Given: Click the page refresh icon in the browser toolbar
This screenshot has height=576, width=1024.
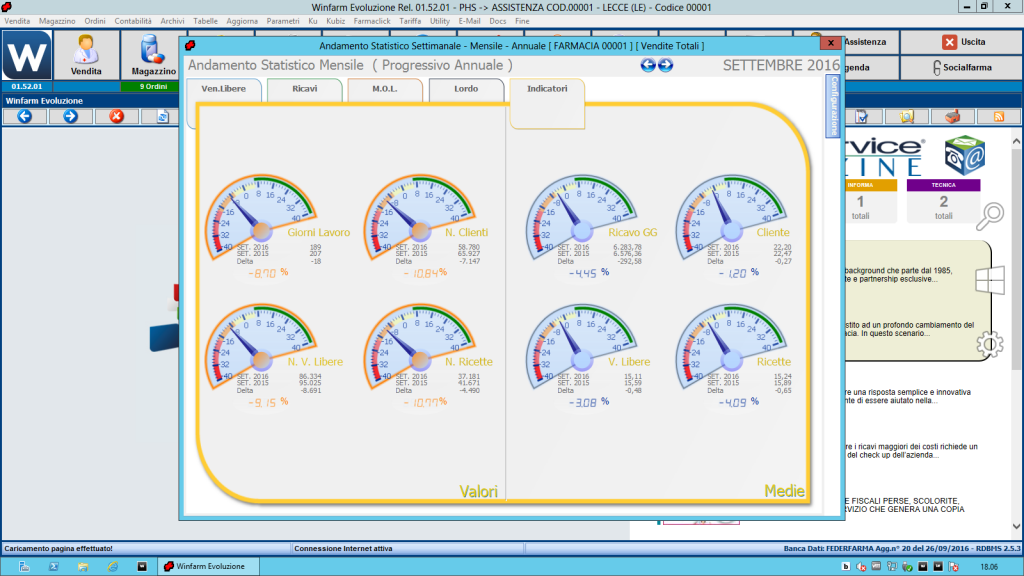Looking at the screenshot, I should pyautogui.click(x=163, y=116).
